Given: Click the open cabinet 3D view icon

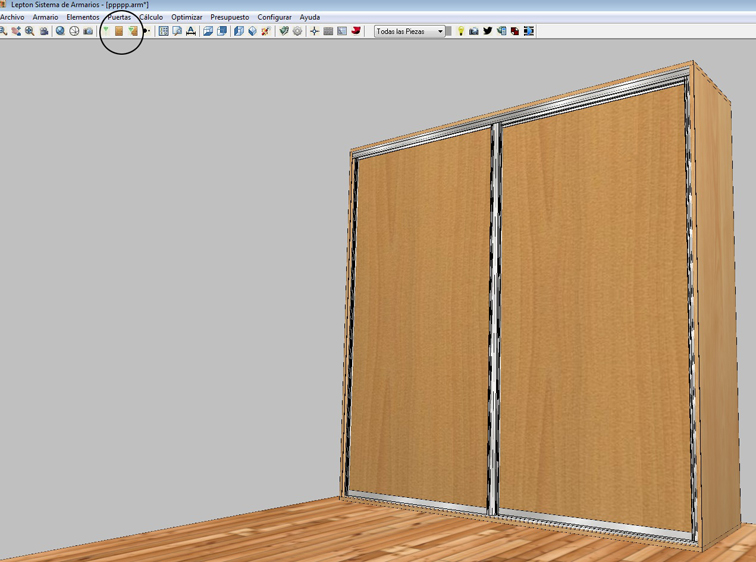Looking at the screenshot, I should [x=239, y=31].
